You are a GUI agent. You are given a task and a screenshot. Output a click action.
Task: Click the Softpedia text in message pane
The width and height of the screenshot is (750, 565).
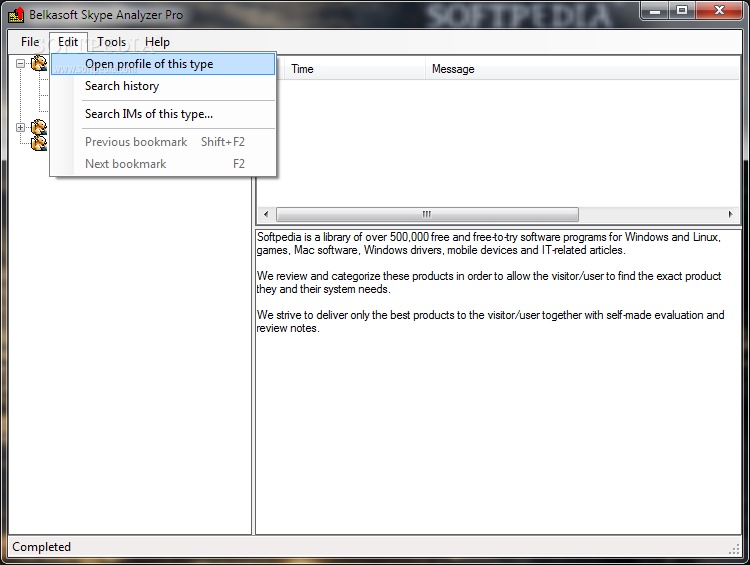click(x=489, y=244)
